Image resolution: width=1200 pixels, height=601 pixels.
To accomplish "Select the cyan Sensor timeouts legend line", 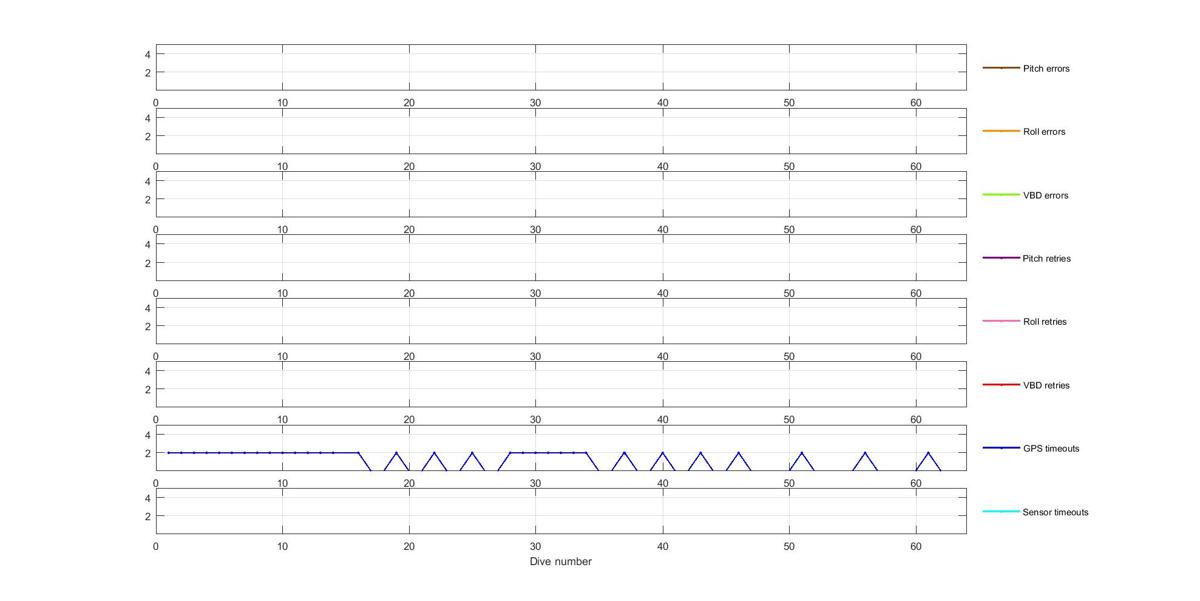I will pos(1000,511).
